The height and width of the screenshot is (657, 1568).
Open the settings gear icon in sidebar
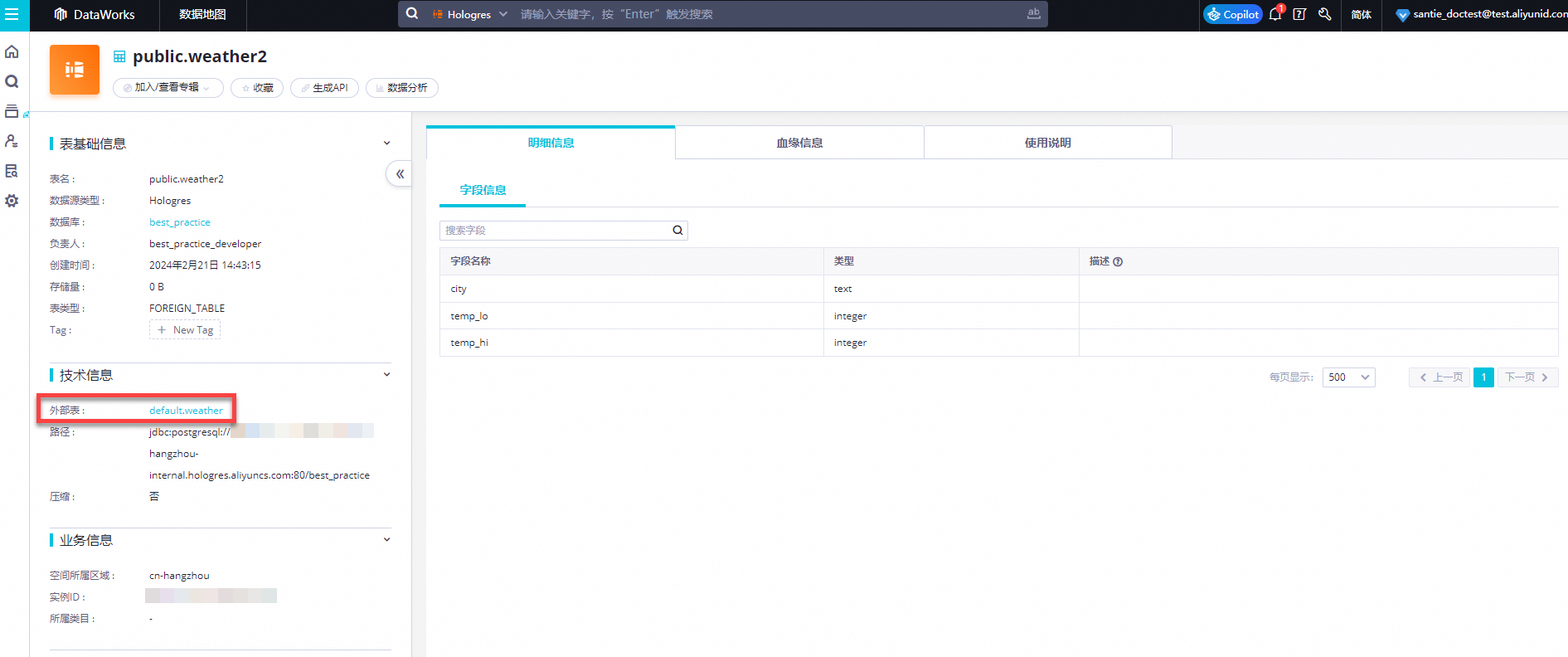point(12,201)
